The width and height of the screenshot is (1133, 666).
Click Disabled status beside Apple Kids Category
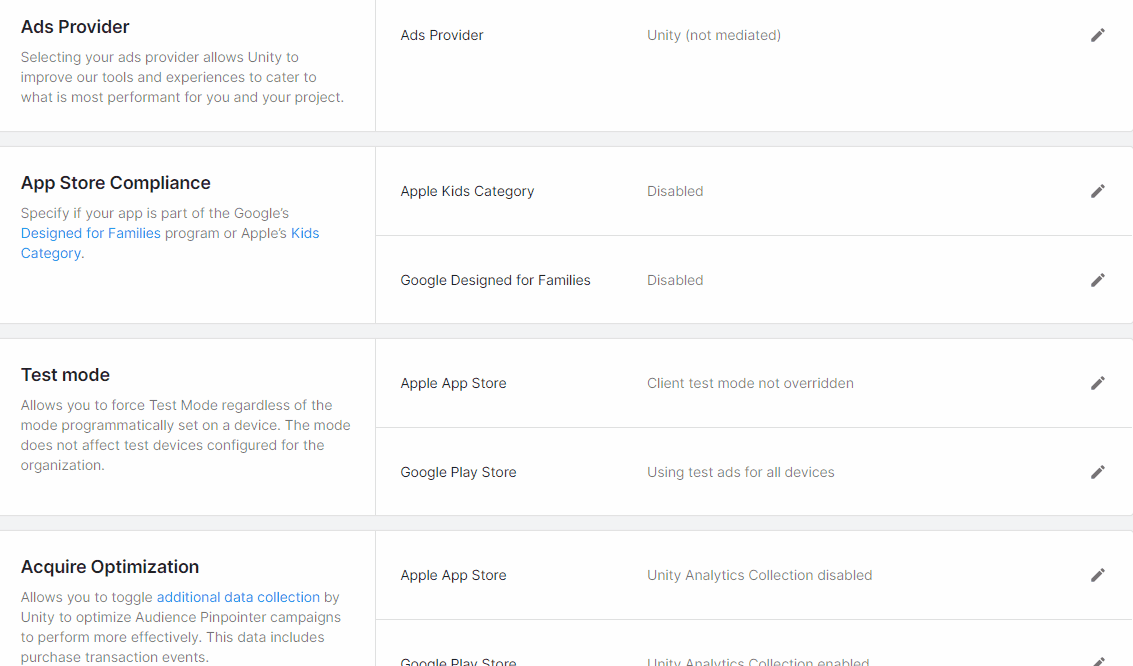[x=675, y=191]
